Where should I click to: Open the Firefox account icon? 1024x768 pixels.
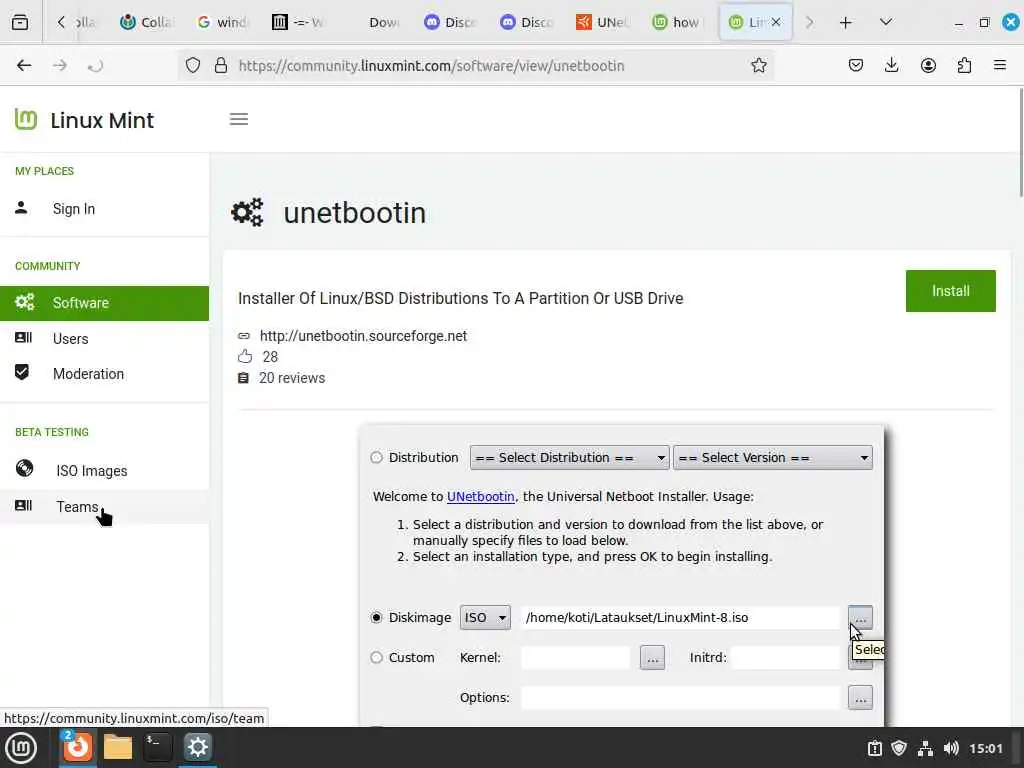(x=928, y=65)
